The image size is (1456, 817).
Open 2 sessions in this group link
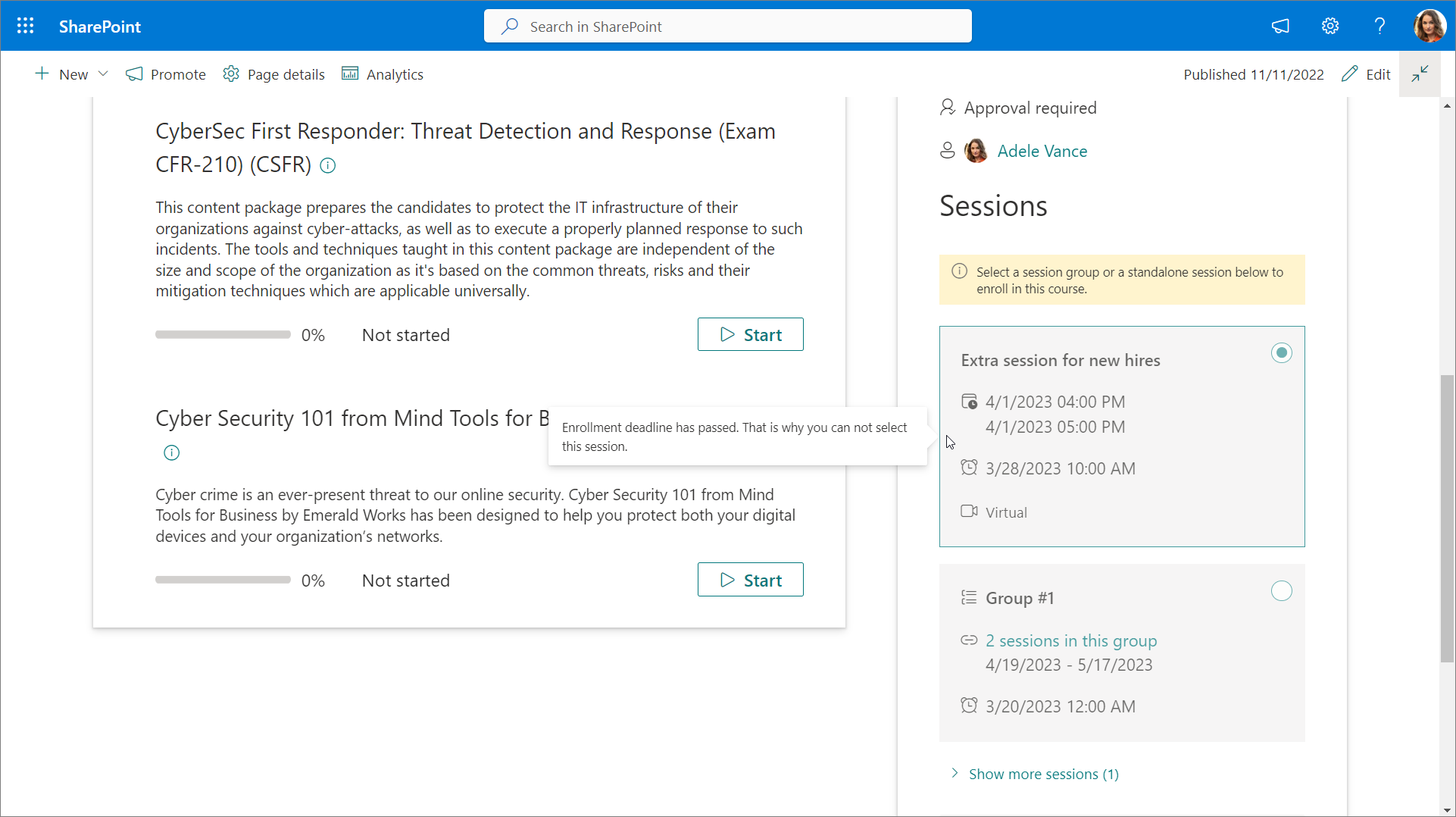[1070, 641]
